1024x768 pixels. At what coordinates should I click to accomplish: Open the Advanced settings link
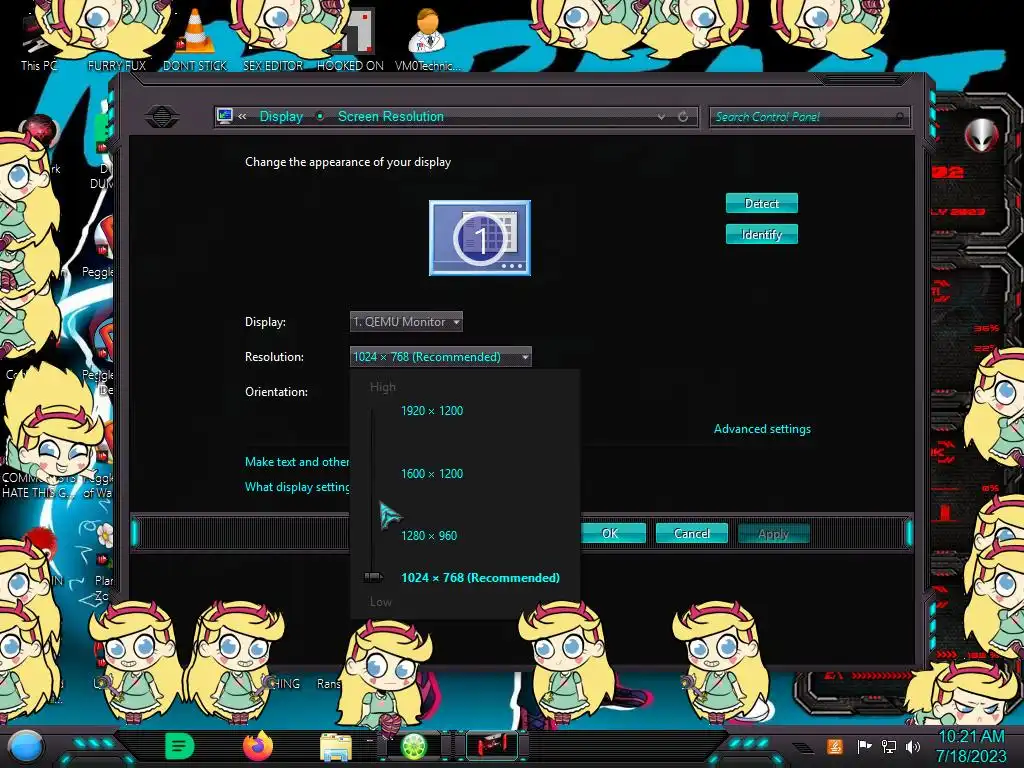tap(762, 429)
